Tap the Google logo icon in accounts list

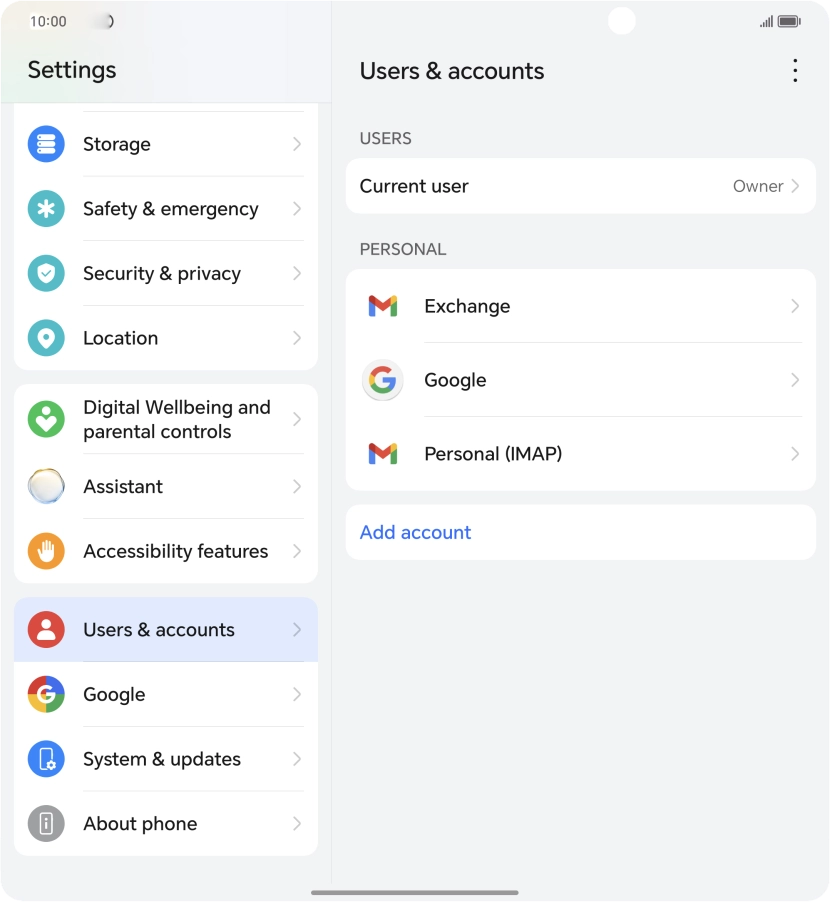382,380
